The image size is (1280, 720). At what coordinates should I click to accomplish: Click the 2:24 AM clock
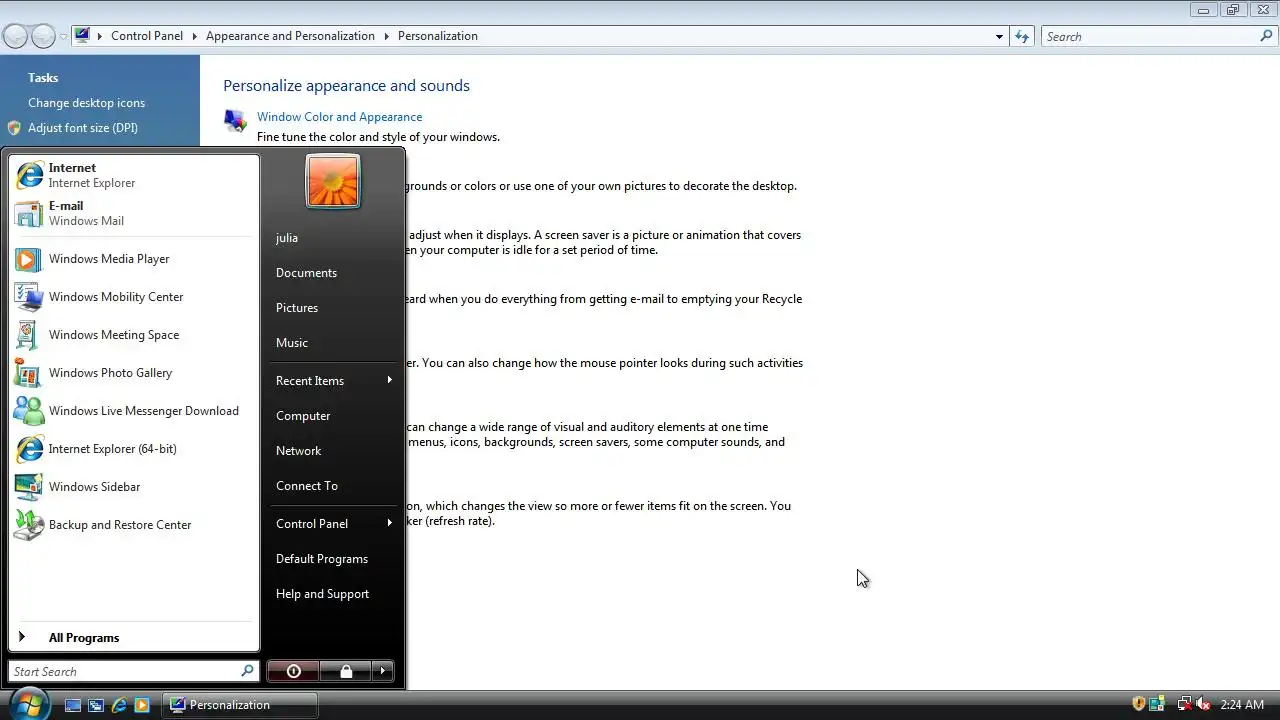coord(1243,705)
